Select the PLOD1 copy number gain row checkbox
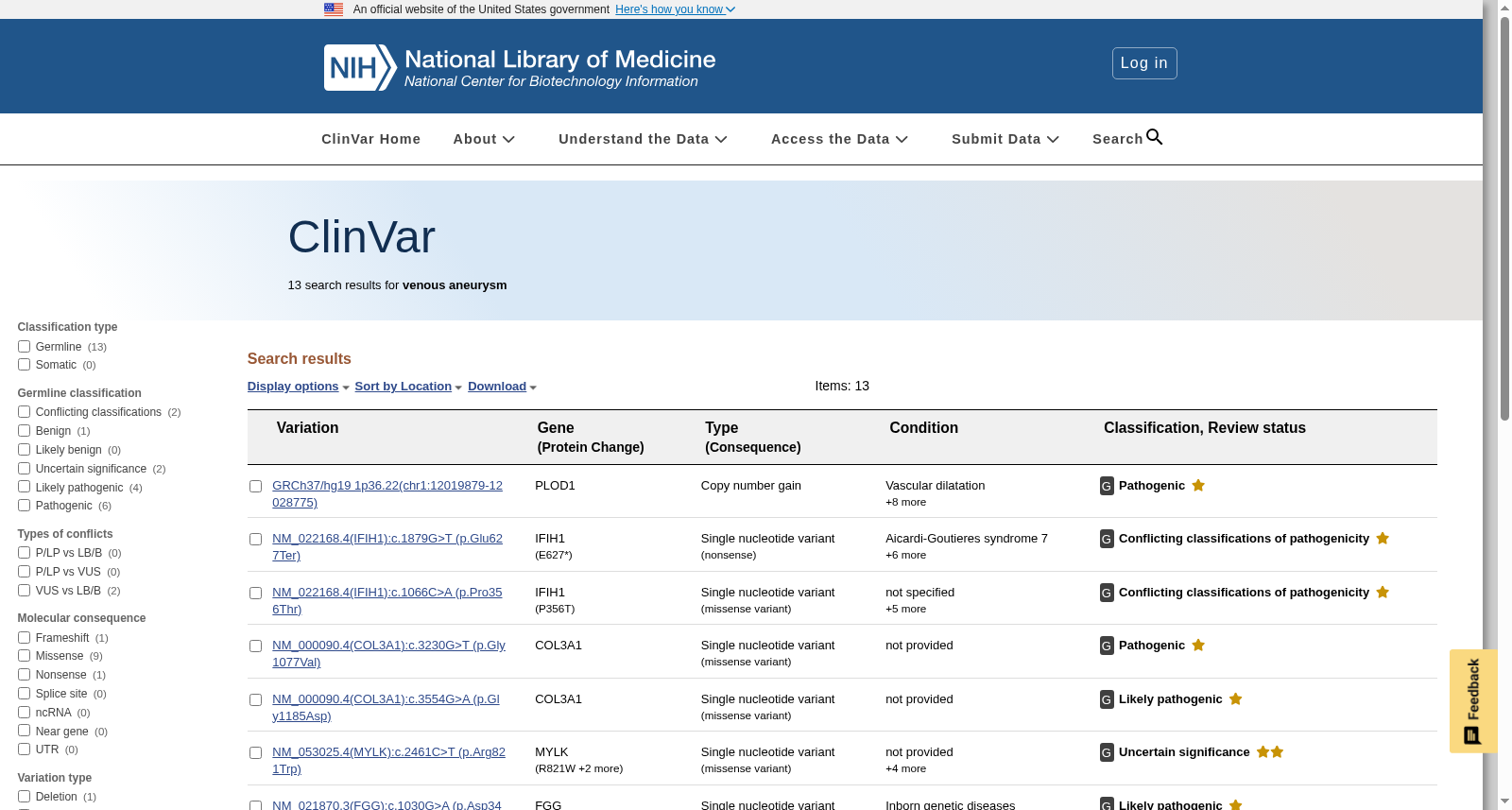 point(255,487)
